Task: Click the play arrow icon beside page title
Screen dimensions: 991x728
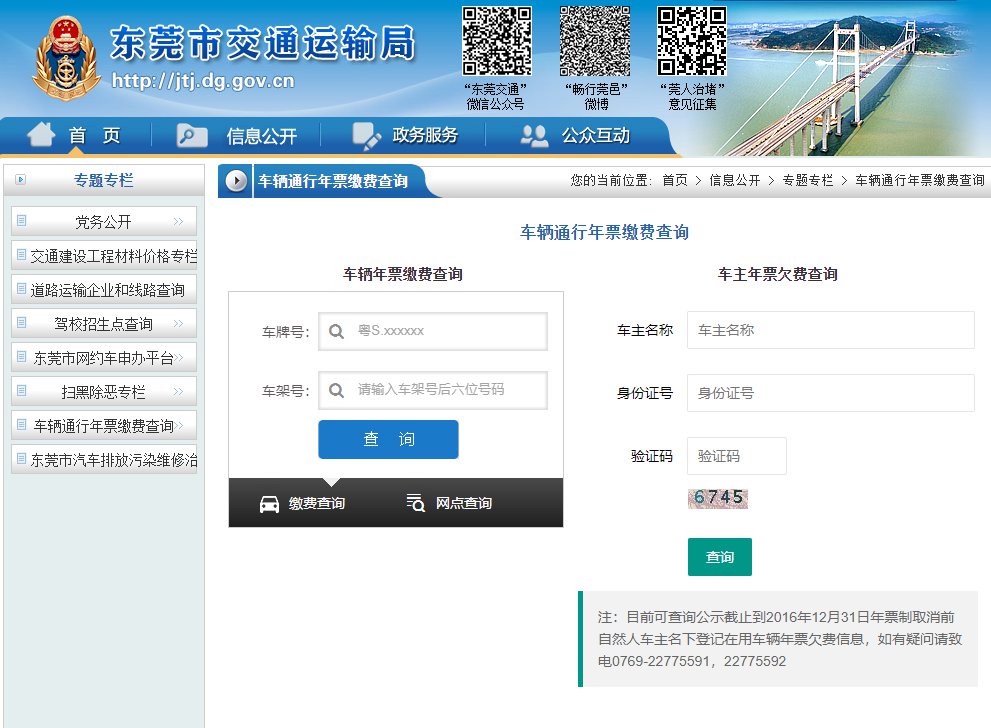Action: click(236, 181)
